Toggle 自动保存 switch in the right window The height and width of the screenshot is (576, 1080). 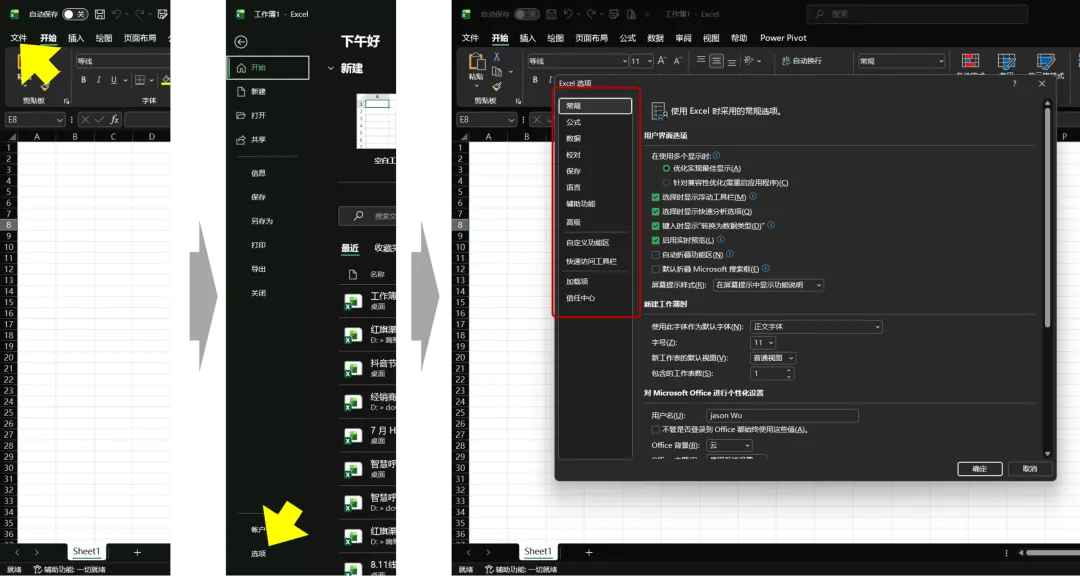click(526, 14)
